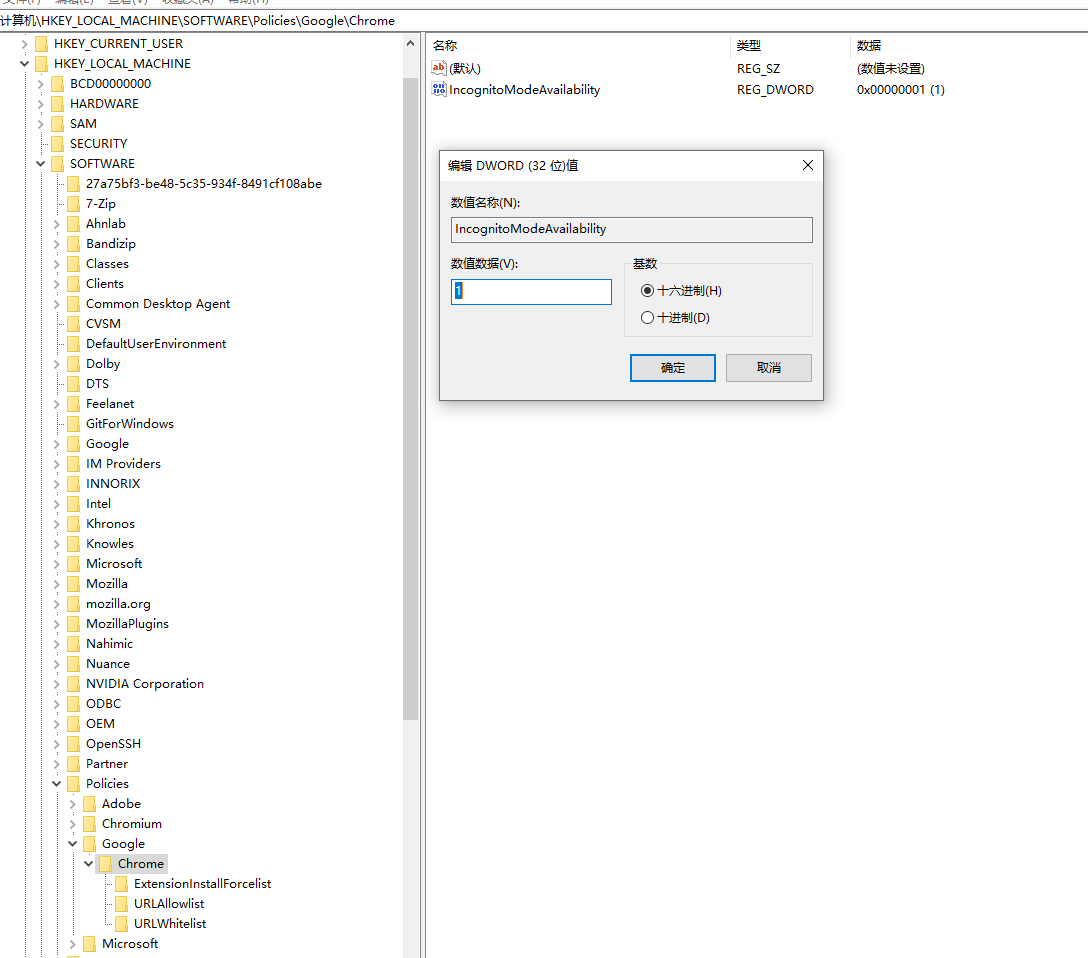Click the INNORIX folder icon
This screenshot has height=958, width=1088.
click(x=74, y=484)
